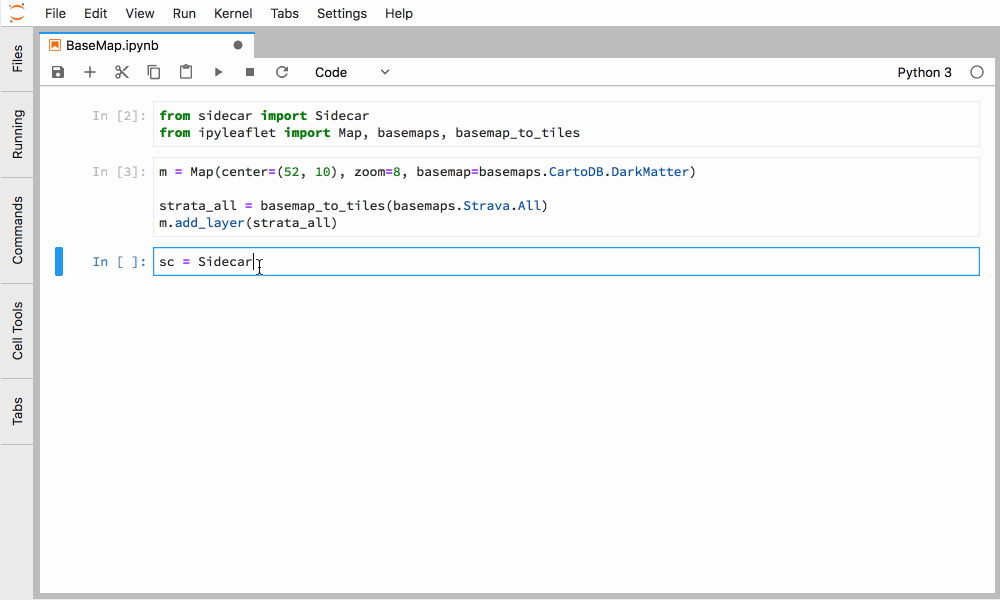Image resolution: width=1000 pixels, height=600 pixels.
Task: Open the Settings menu
Action: pyautogui.click(x=342, y=13)
